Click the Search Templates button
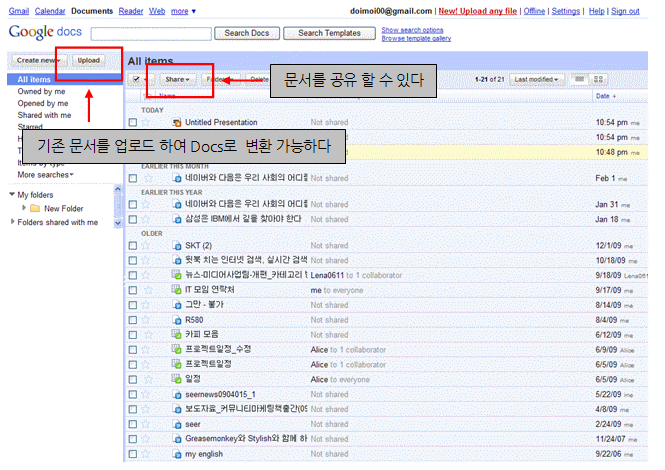 tap(329, 33)
